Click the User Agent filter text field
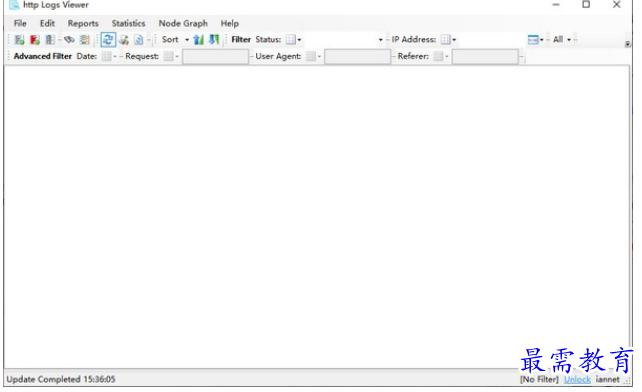Screen dimensions: 642x392 tap(357, 57)
